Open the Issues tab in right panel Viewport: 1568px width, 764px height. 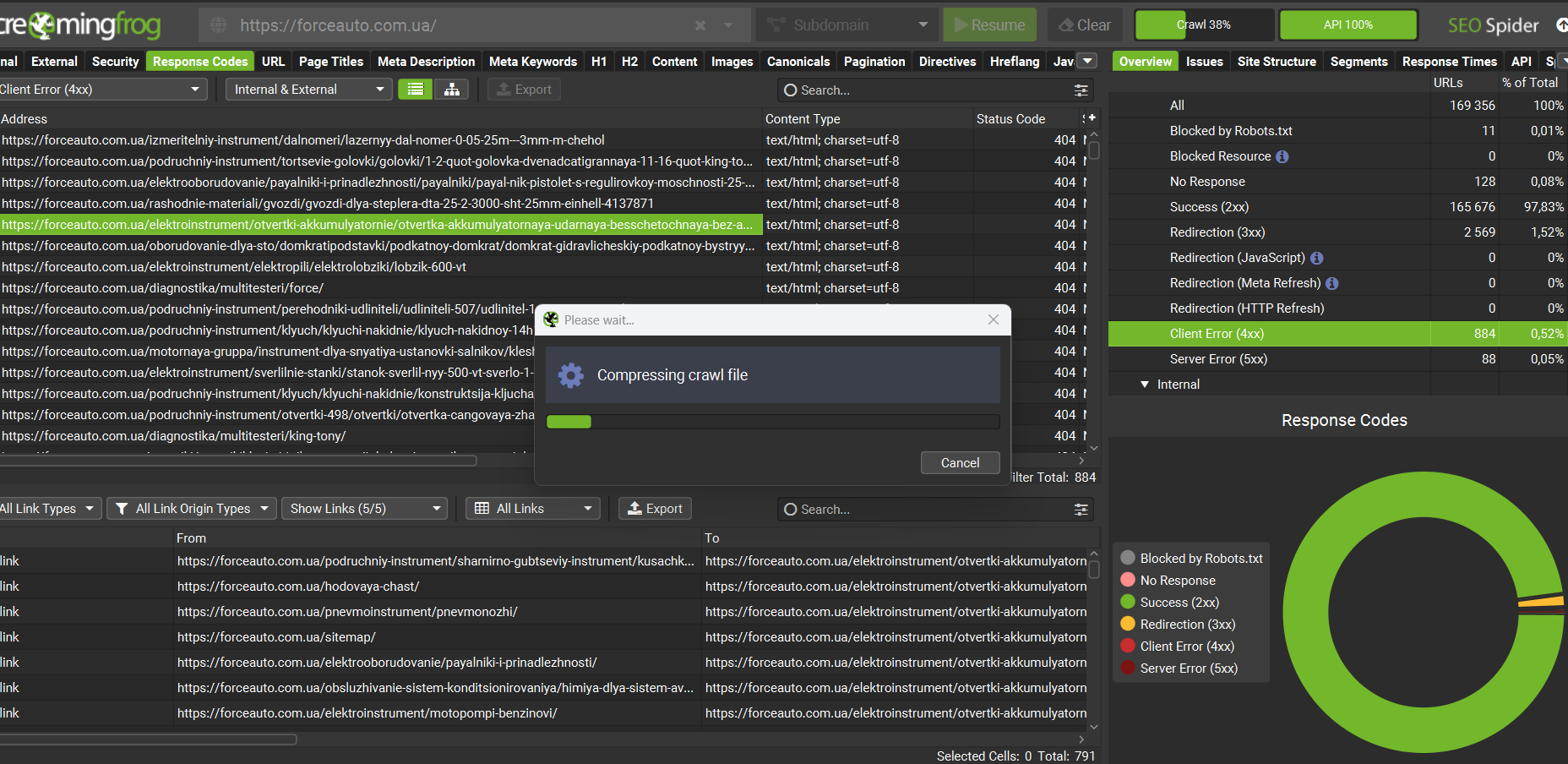pyautogui.click(x=1204, y=62)
